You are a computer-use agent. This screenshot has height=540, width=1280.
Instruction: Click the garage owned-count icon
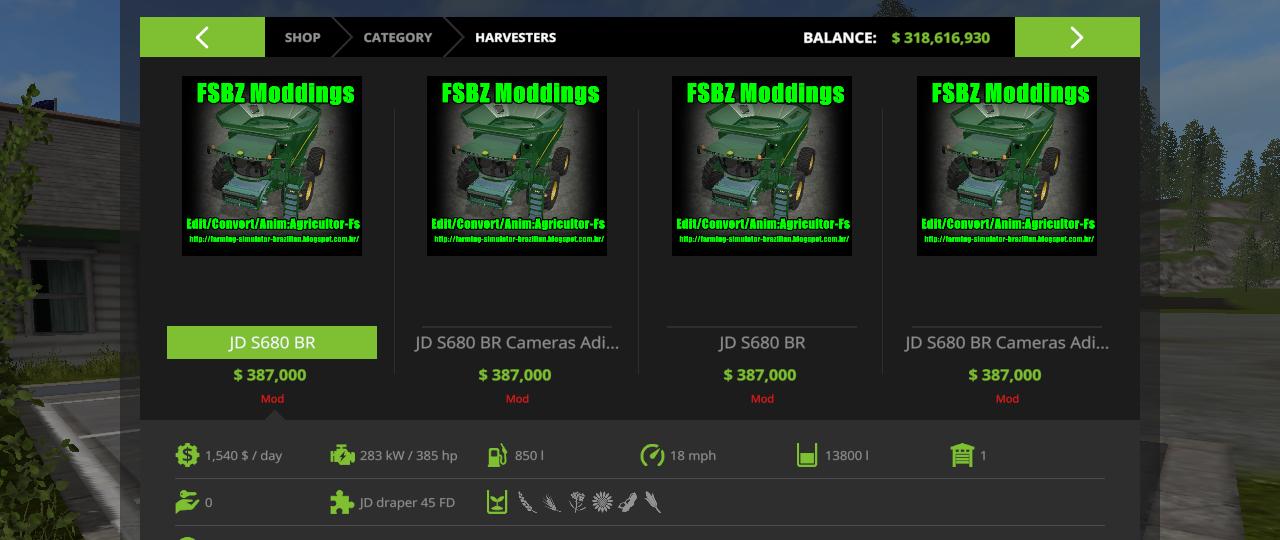pos(962,455)
